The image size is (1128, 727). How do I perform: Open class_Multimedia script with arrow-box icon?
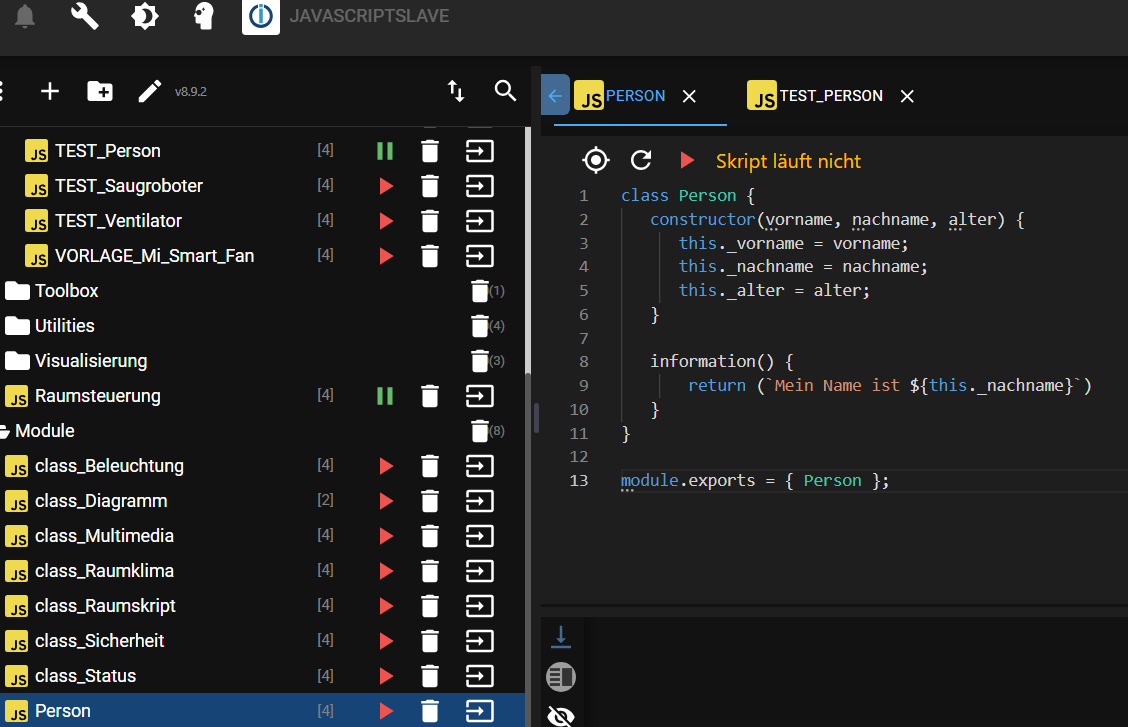pos(481,536)
